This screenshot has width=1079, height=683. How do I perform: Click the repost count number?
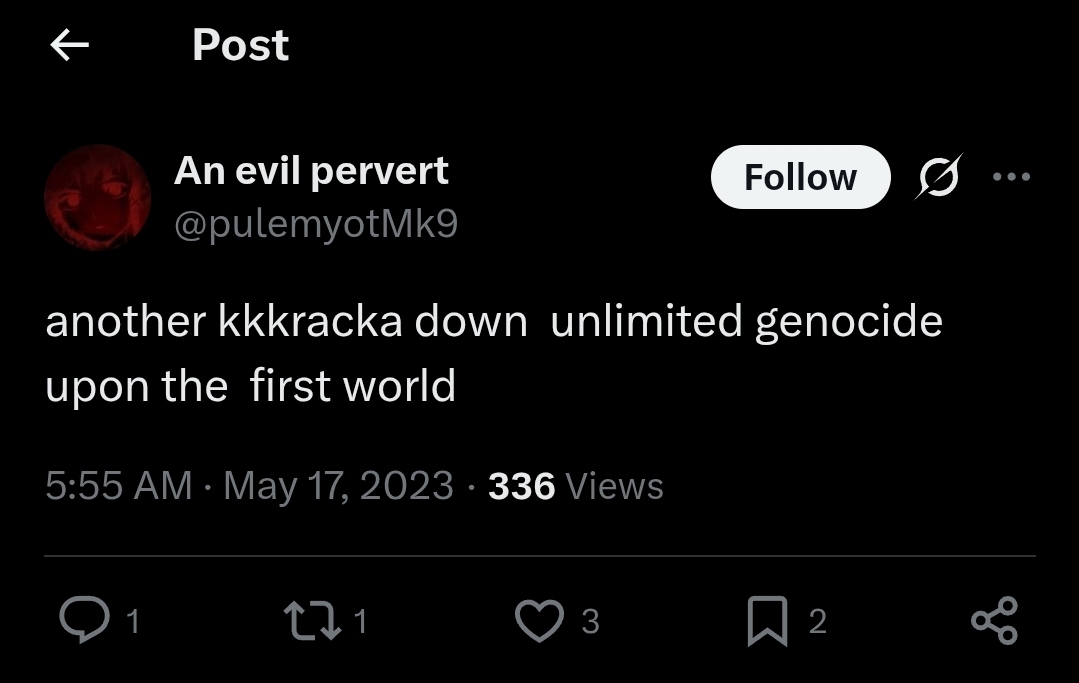[x=360, y=622]
